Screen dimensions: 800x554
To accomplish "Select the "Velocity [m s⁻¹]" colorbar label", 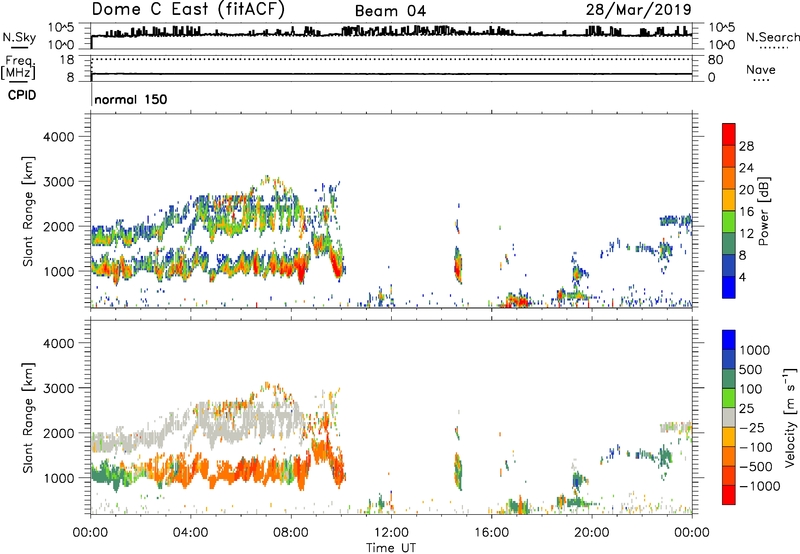I will tap(790, 417).
